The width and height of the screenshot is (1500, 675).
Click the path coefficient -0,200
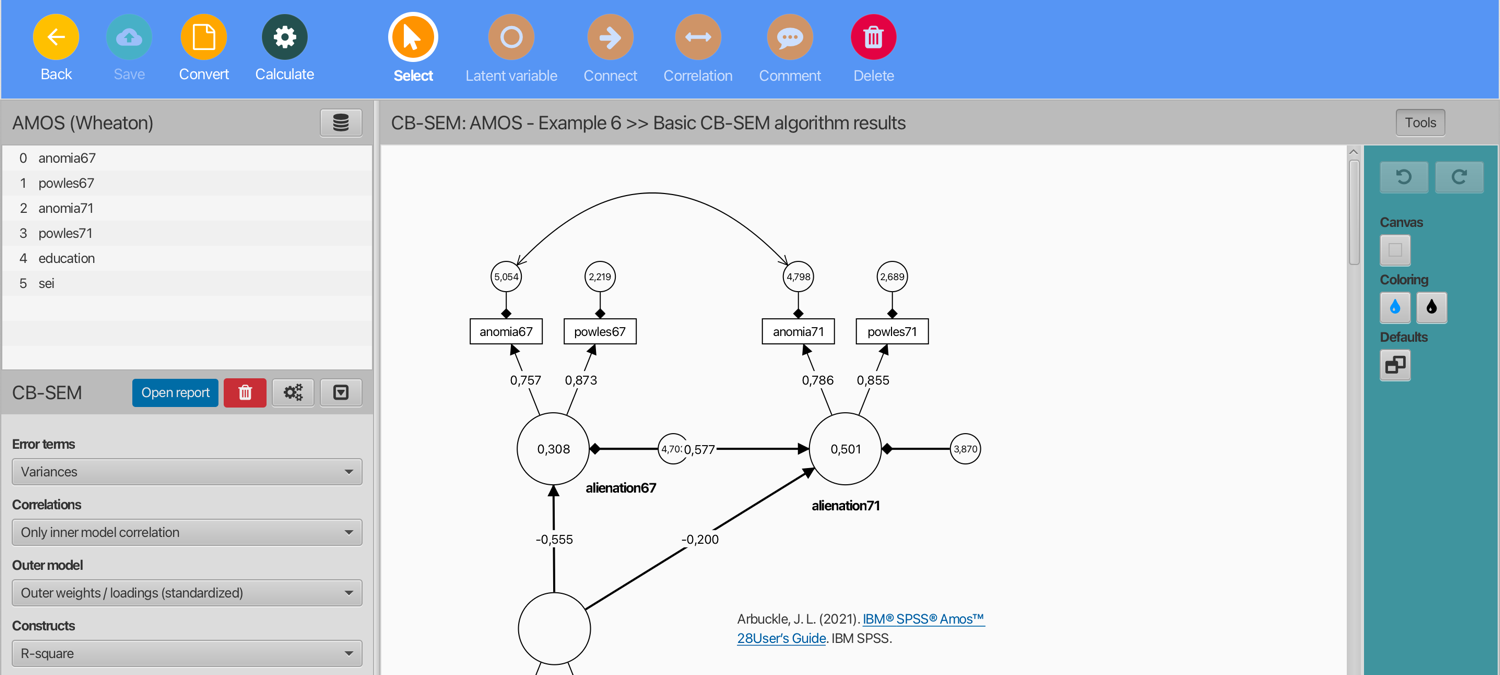point(700,539)
